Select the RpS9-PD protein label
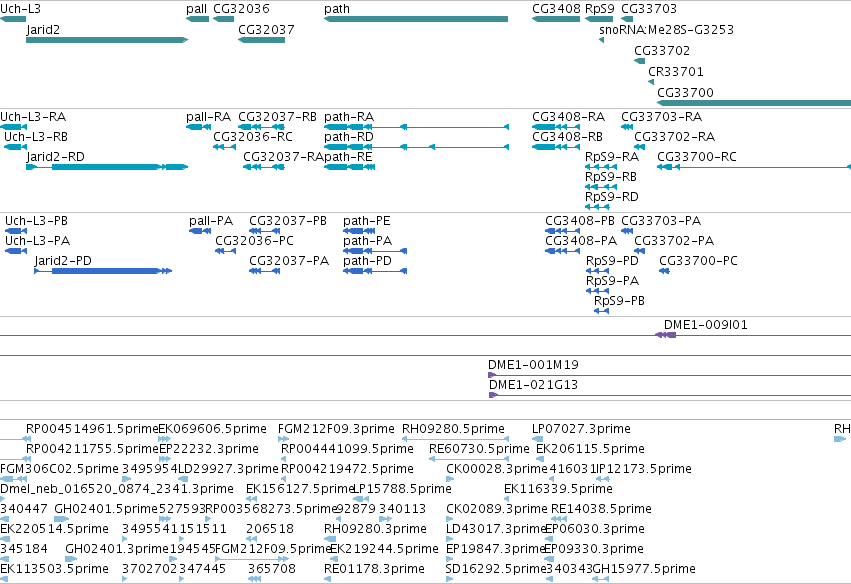The image size is (851, 584). pyautogui.click(x=612, y=261)
